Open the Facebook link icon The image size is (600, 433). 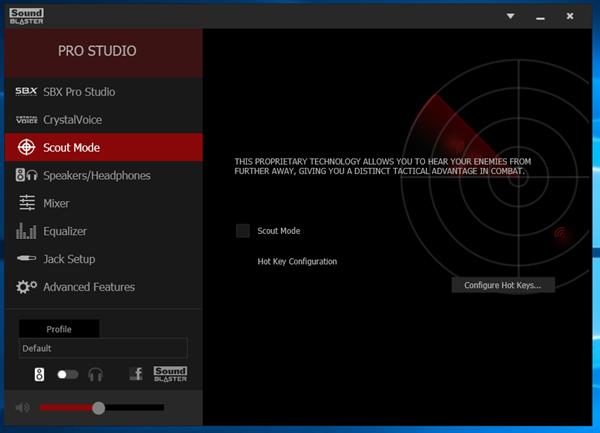pos(136,374)
